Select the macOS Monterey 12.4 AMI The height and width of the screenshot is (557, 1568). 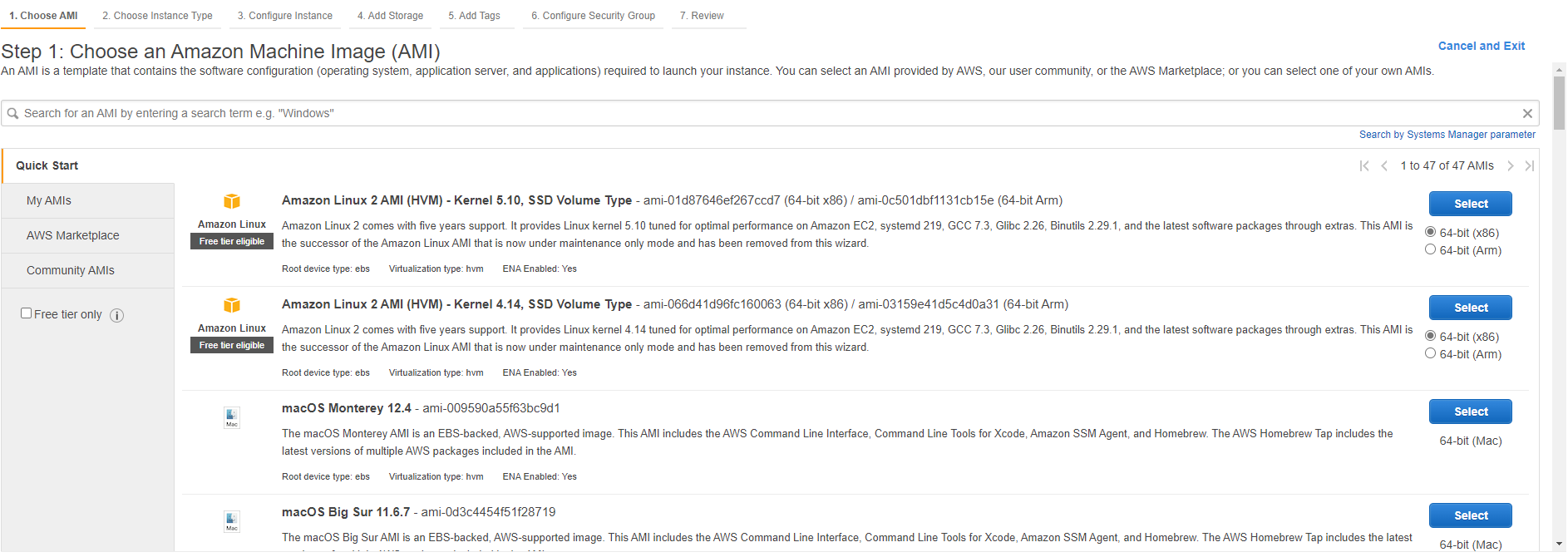[1470, 412]
